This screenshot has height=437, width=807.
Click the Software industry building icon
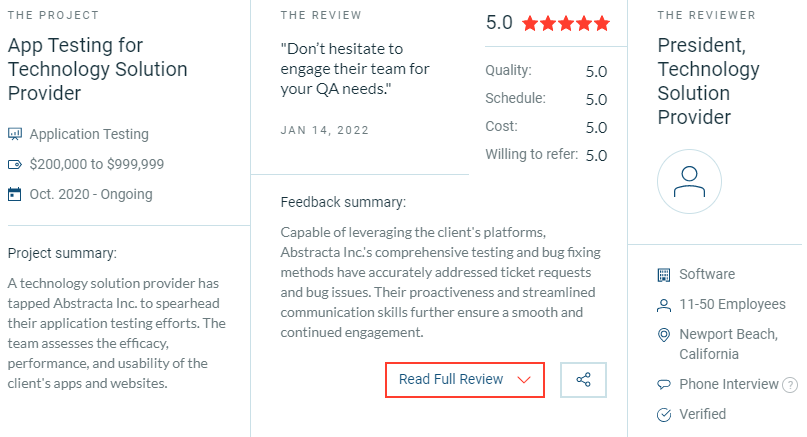[x=663, y=275]
